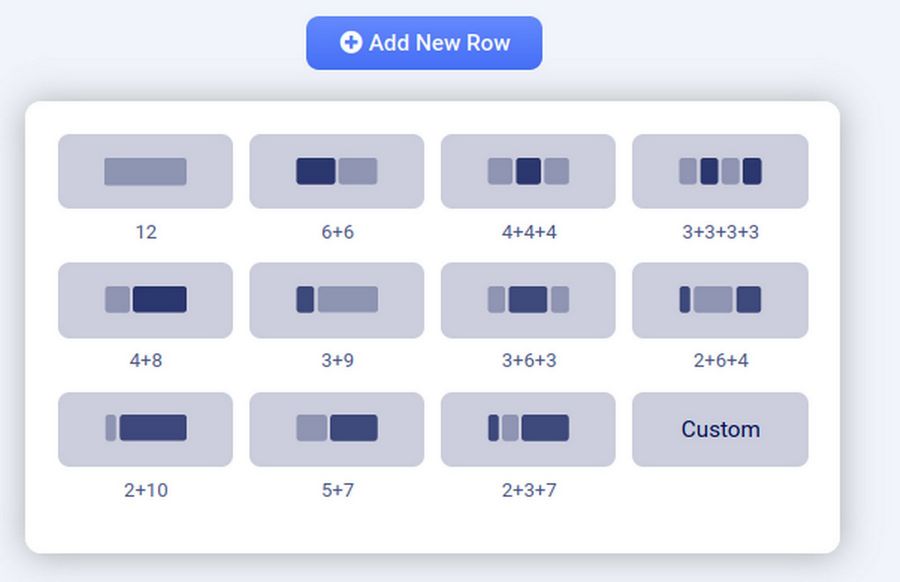Pick the 2+10 column layout tile

(x=145, y=429)
